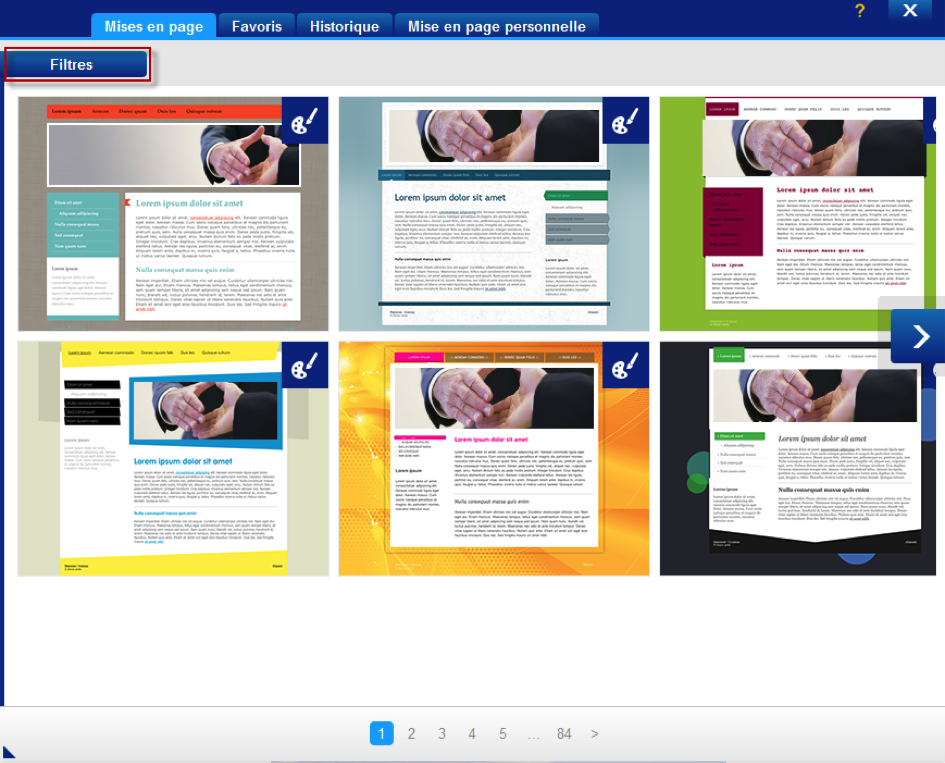This screenshot has height=763, width=945.
Task: Customize colors on the grey-red layout thumbnail
Action: tap(305, 121)
